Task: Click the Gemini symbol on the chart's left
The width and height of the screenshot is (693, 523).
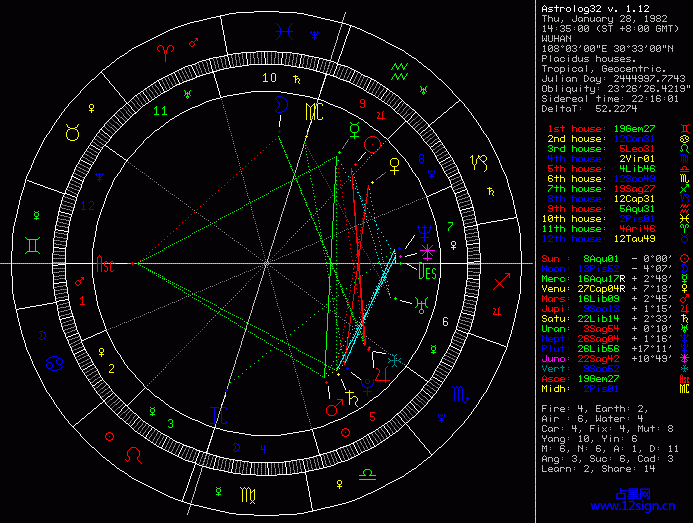Action: coord(35,243)
